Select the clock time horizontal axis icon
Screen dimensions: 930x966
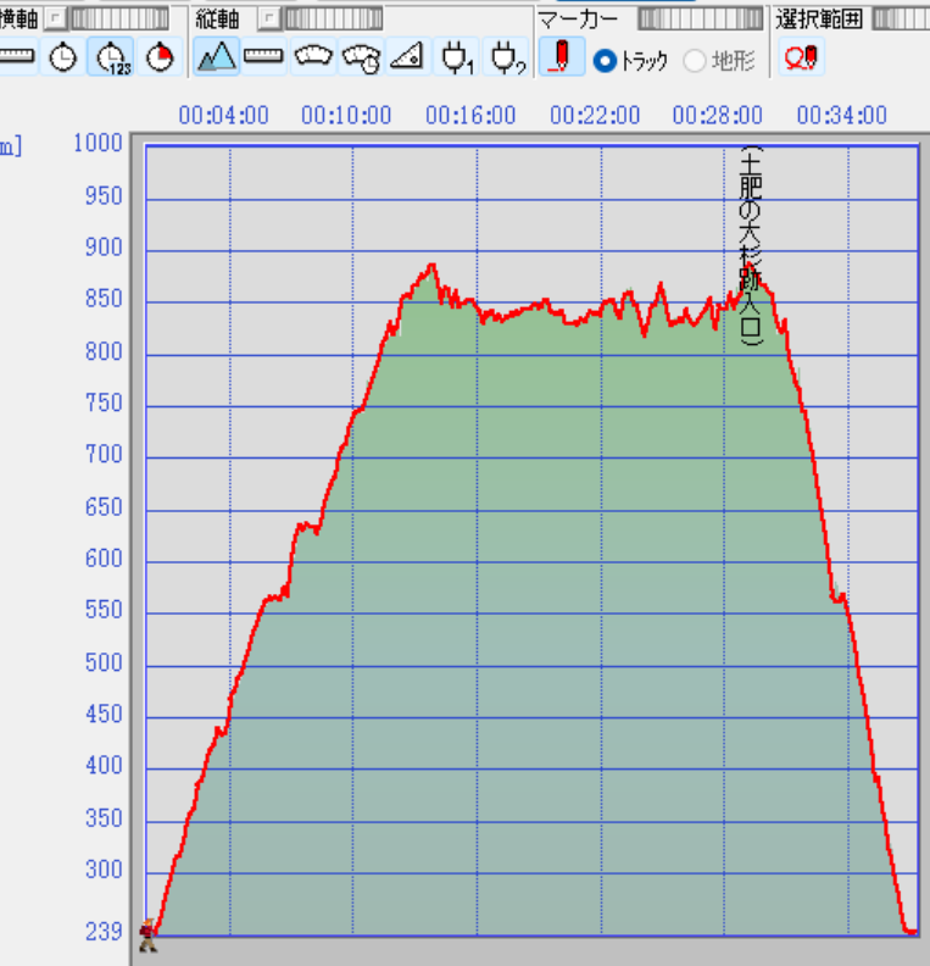(63, 57)
